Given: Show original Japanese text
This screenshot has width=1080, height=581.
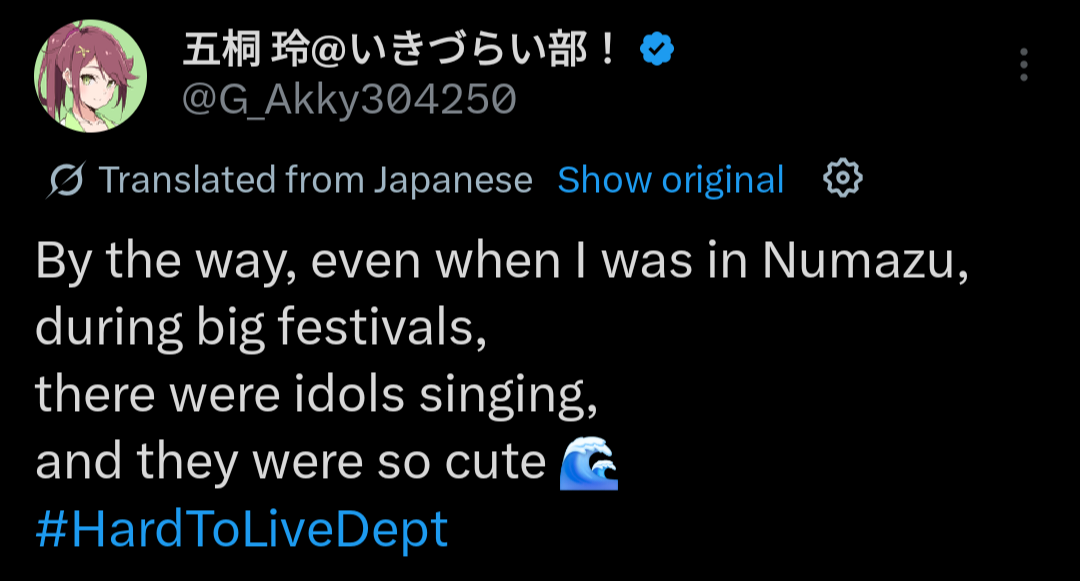Looking at the screenshot, I should 670,180.
